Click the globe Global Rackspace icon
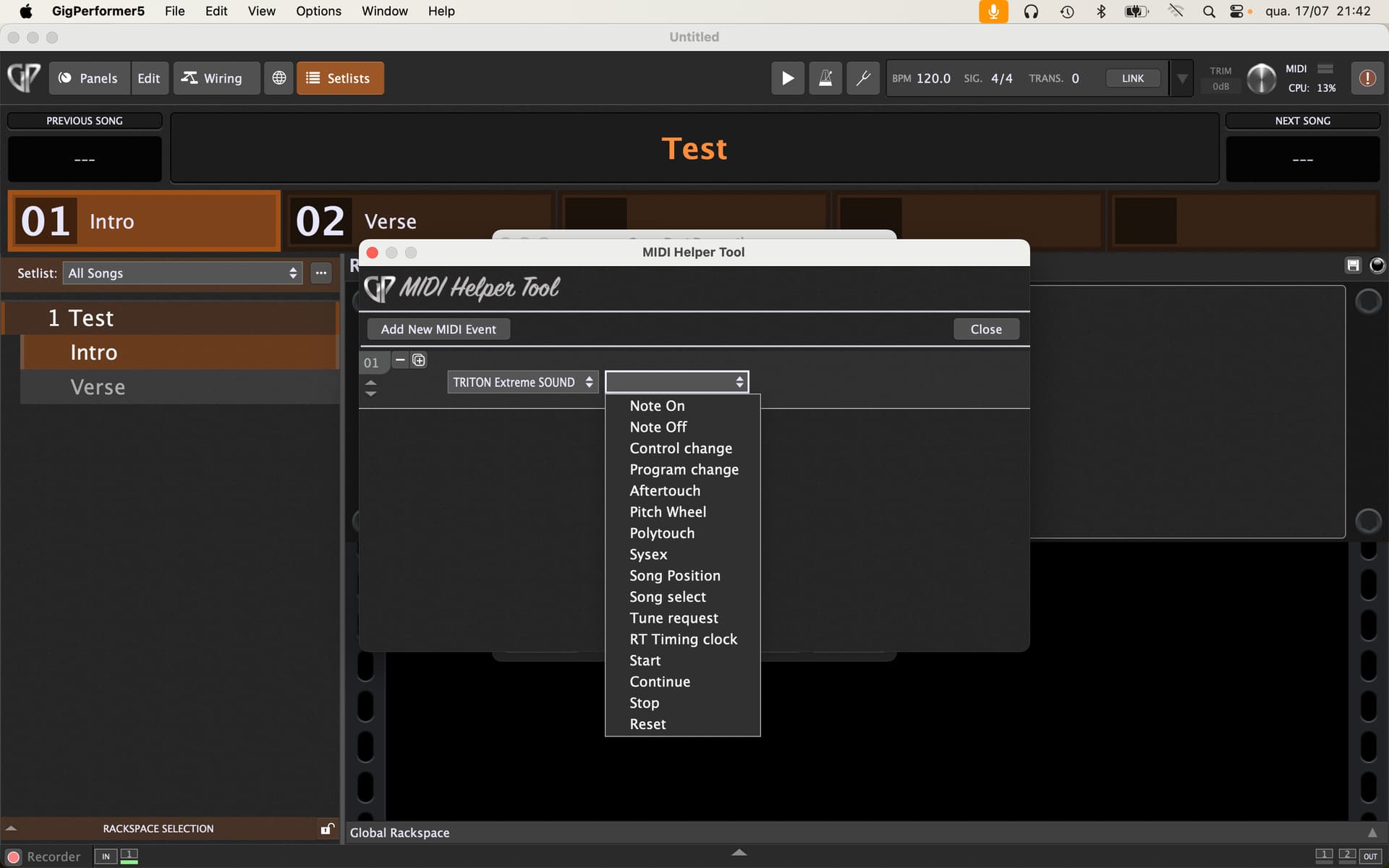Image resolution: width=1389 pixels, height=868 pixels. click(x=279, y=78)
